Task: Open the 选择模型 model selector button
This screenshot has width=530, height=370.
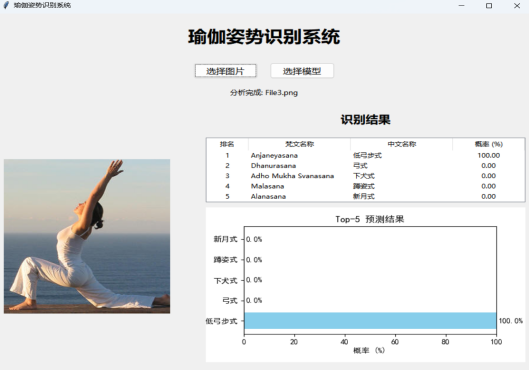Action: pos(302,71)
